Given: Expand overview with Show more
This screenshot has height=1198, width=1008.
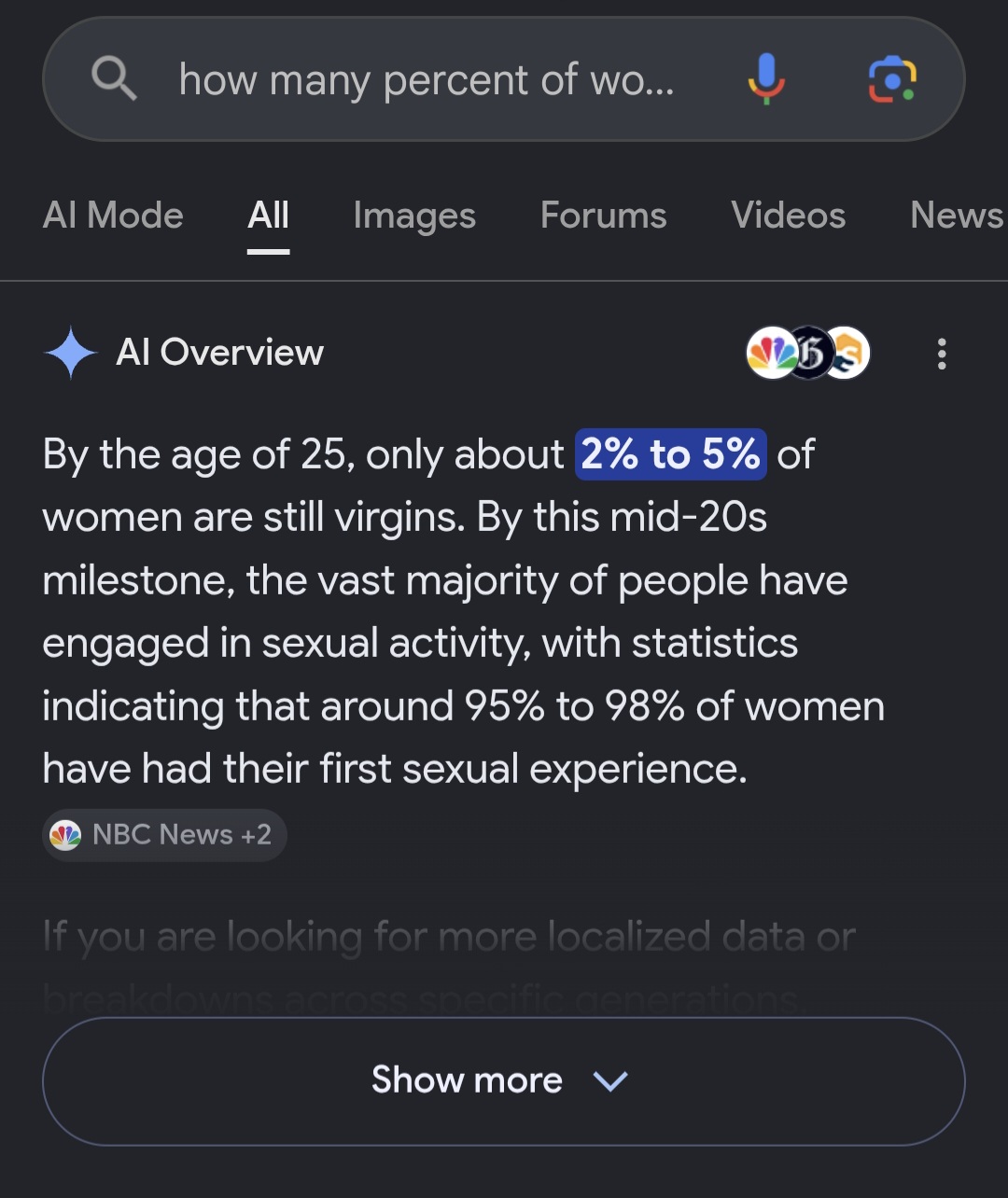Looking at the screenshot, I should coord(503,1080).
